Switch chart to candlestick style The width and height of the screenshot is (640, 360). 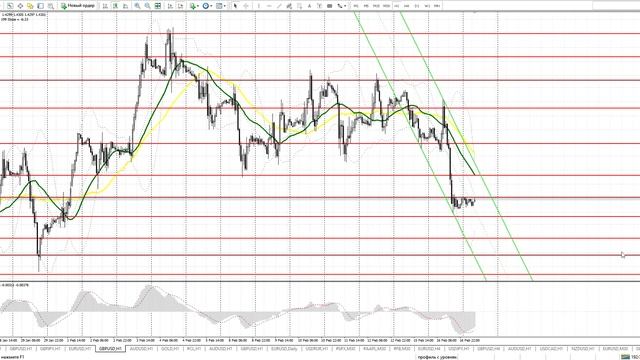coord(115,6)
